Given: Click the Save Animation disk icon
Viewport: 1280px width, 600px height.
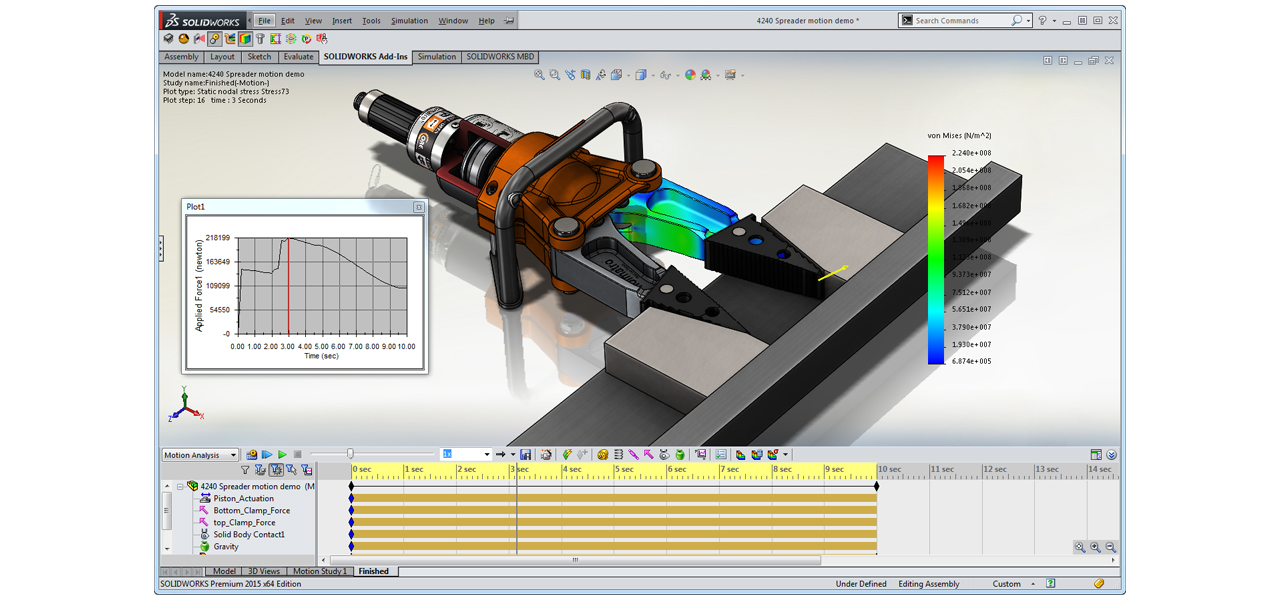Looking at the screenshot, I should click(x=525, y=455).
